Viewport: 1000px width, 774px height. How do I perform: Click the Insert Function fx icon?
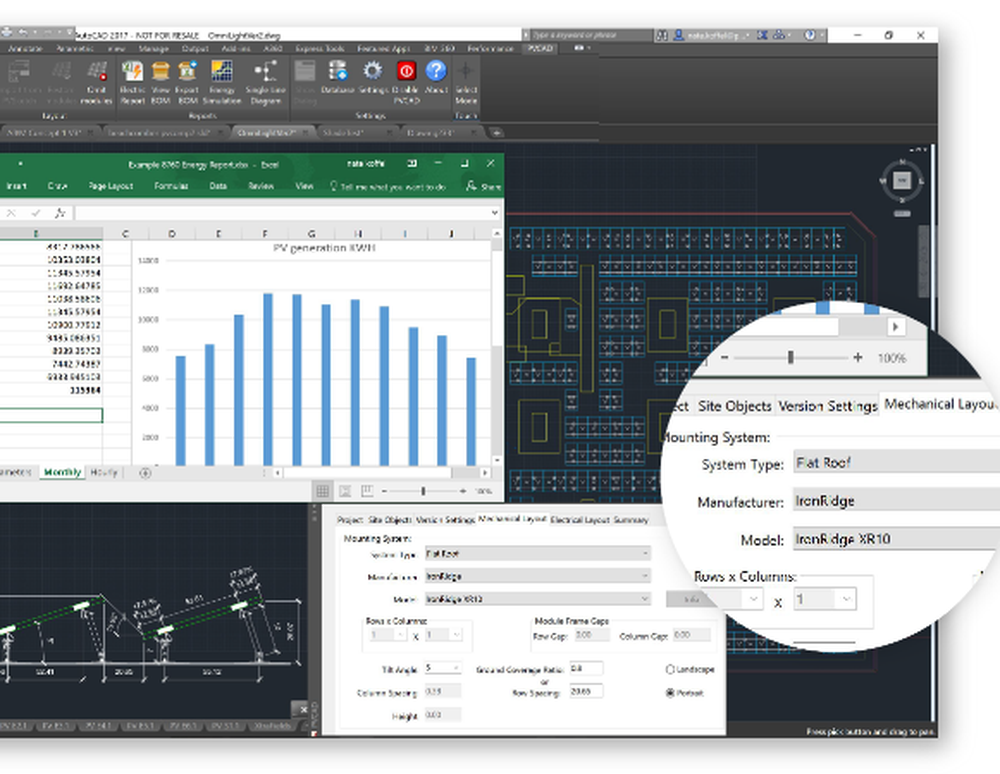60,213
